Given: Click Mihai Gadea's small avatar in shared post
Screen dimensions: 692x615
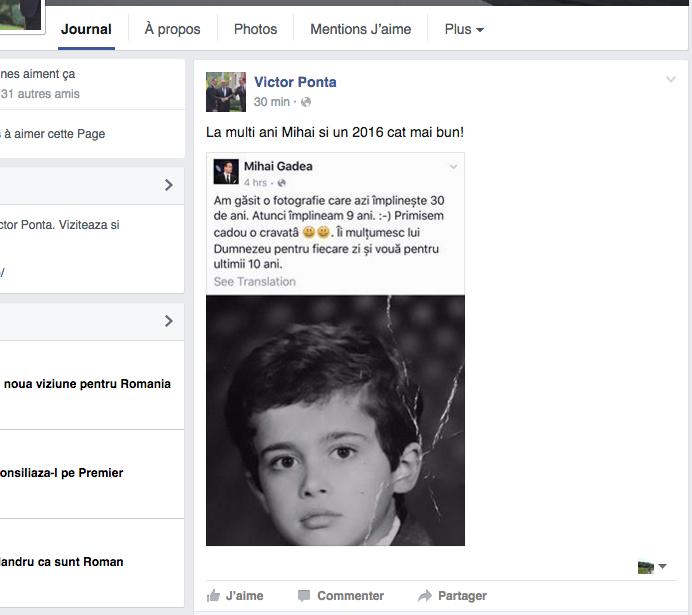Looking at the screenshot, I should tap(226, 172).
